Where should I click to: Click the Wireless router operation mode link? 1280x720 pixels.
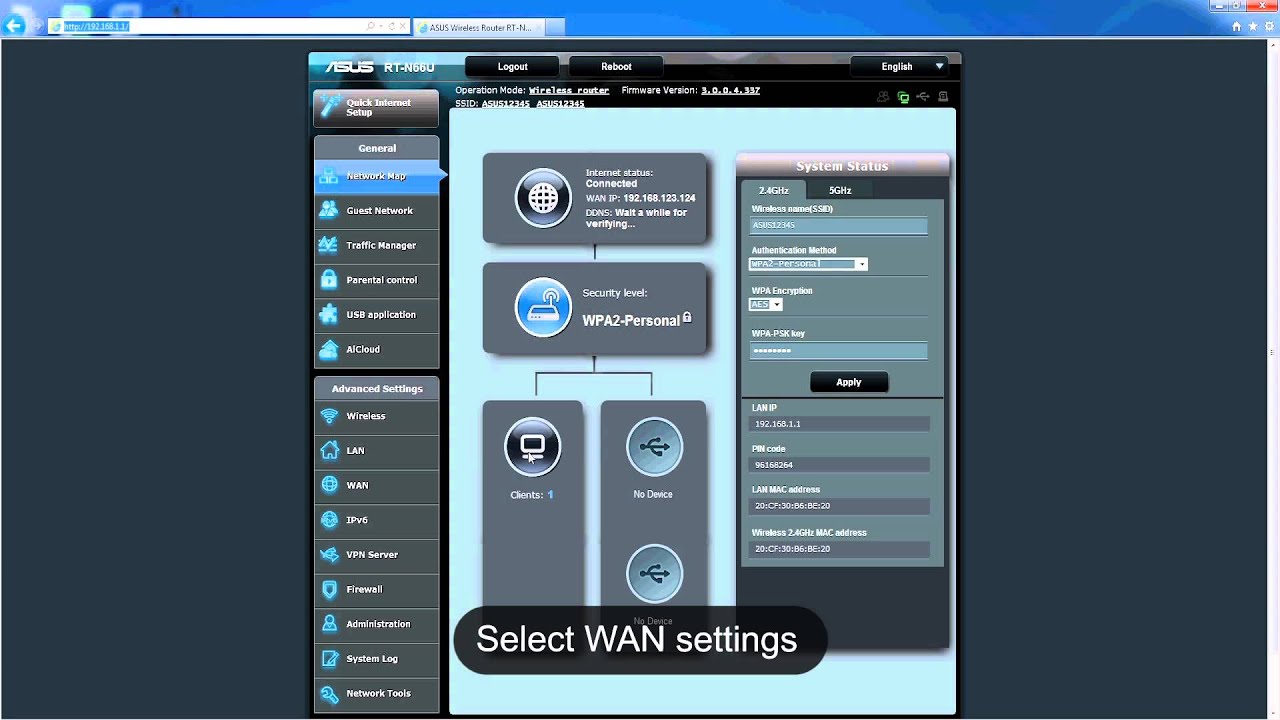point(569,90)
